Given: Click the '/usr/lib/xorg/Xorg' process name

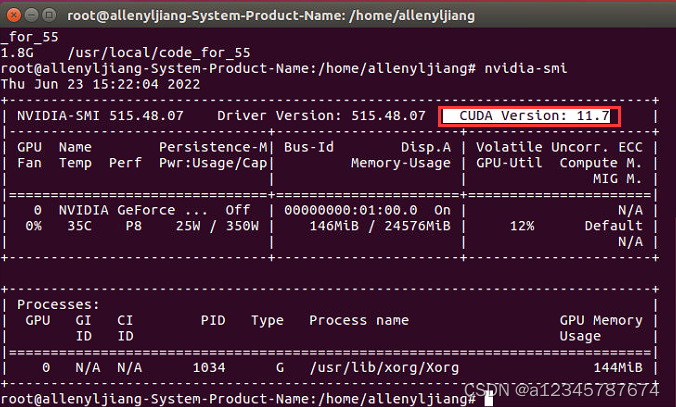Looking at the screenshot, I should tap(384, 368).
